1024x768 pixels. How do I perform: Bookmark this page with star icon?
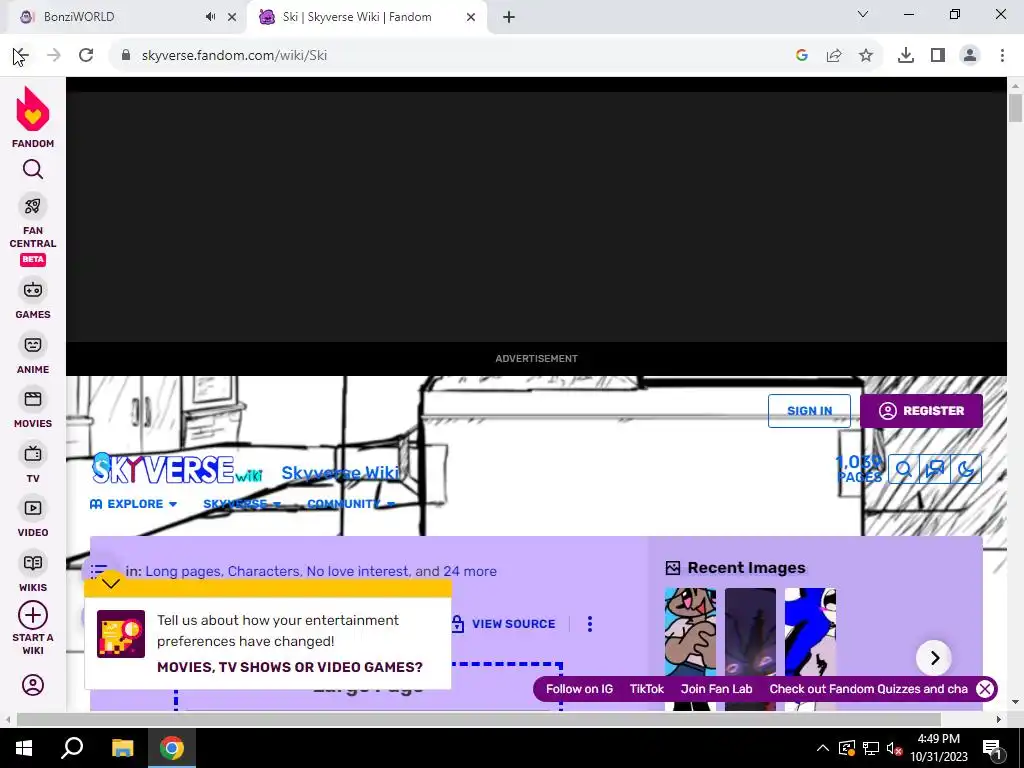coord(866,56)
